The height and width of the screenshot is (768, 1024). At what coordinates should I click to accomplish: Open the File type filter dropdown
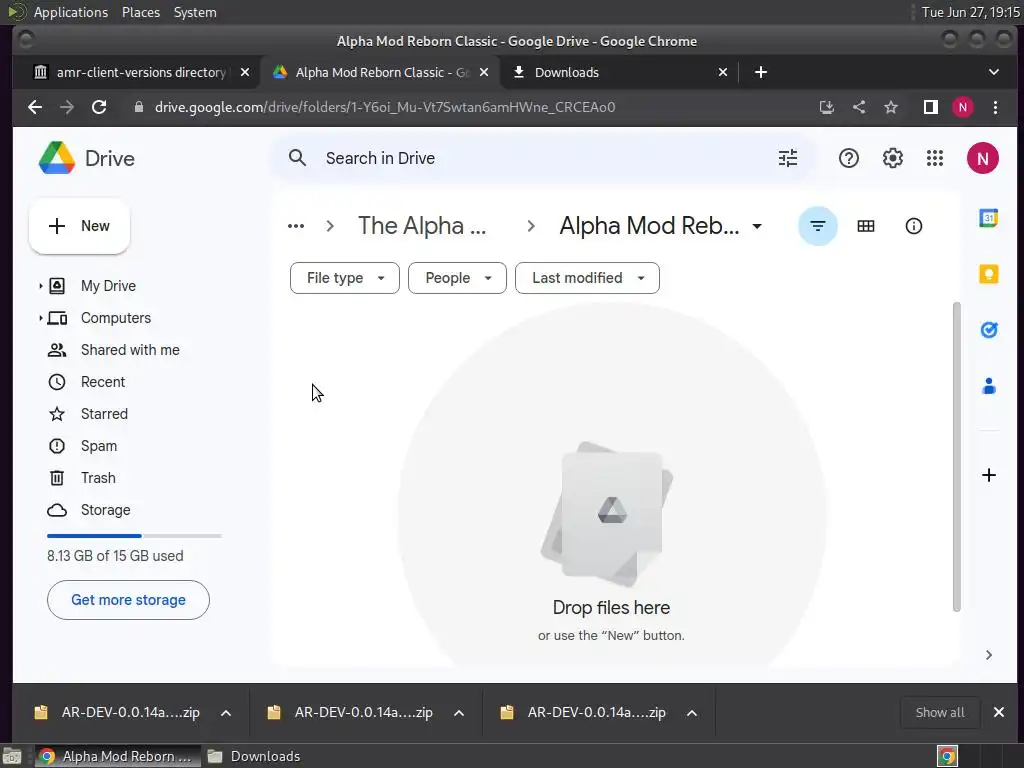tap(345, 278)
